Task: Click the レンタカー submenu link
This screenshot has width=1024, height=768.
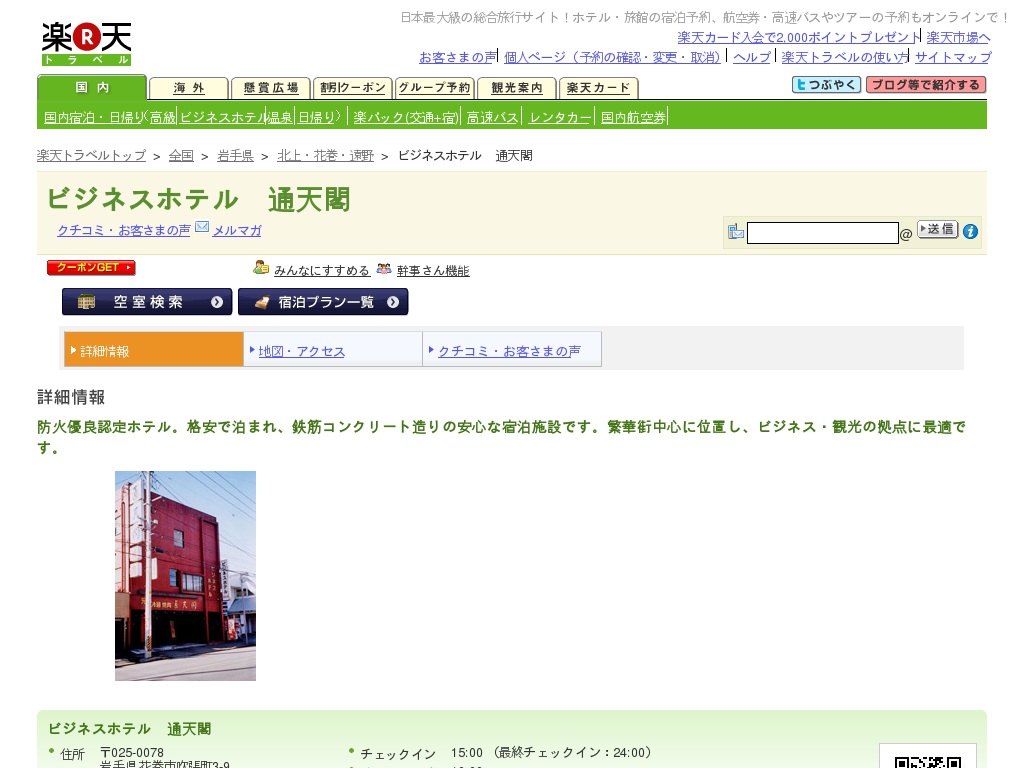Action: [x=560, y=118]
